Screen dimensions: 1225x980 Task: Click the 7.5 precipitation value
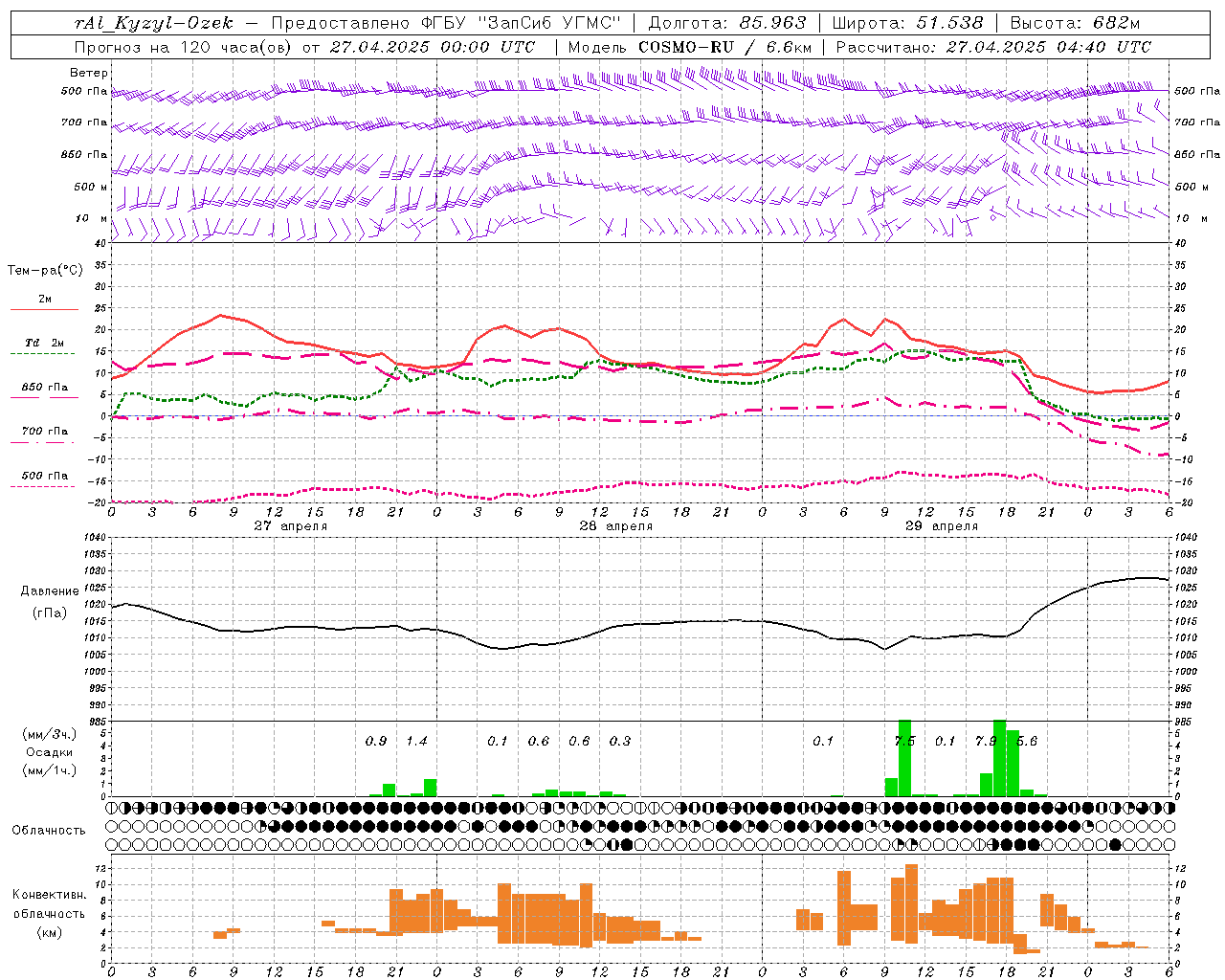[904, 742]
